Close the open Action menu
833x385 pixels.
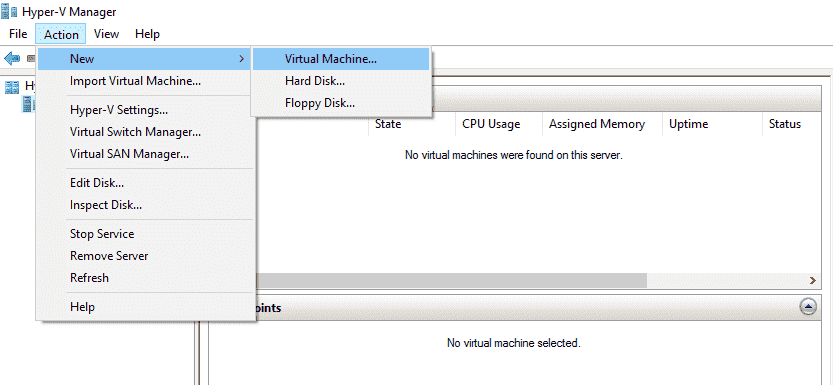point(61,35)
